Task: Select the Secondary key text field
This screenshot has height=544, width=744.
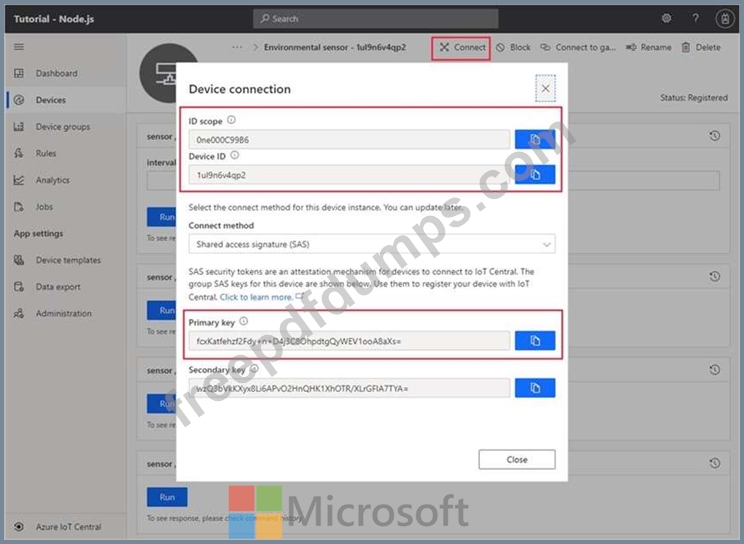Action: tap(349, 388)
